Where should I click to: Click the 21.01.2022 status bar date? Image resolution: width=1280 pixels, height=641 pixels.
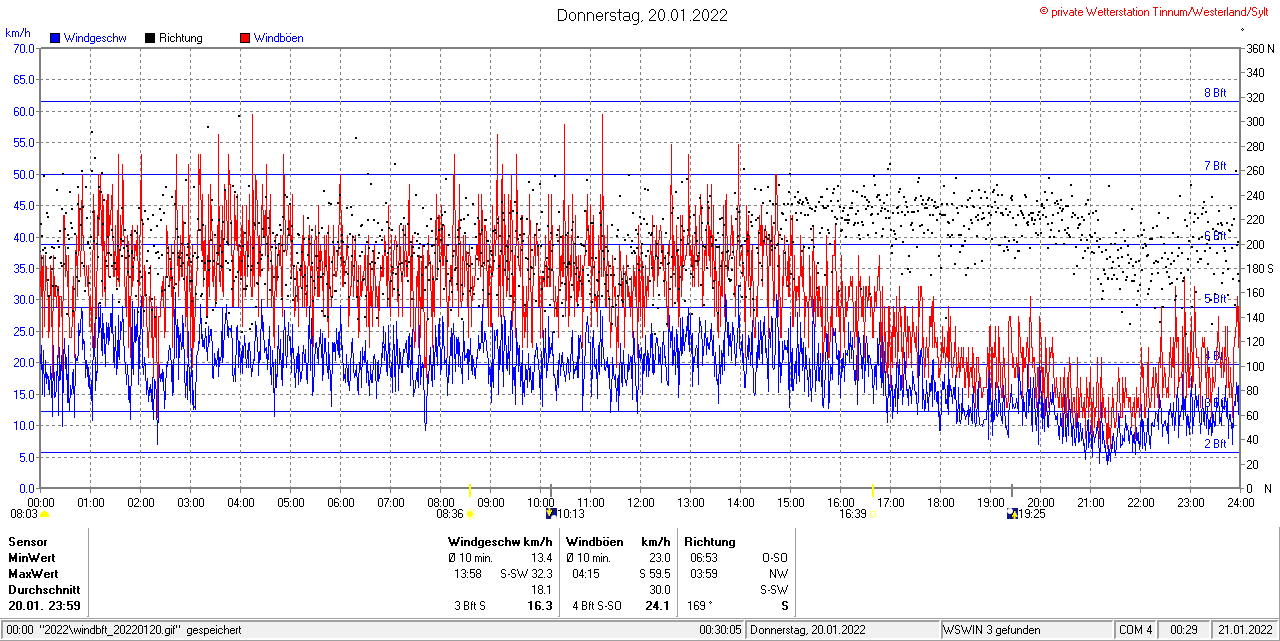(x=1245, y=630)
